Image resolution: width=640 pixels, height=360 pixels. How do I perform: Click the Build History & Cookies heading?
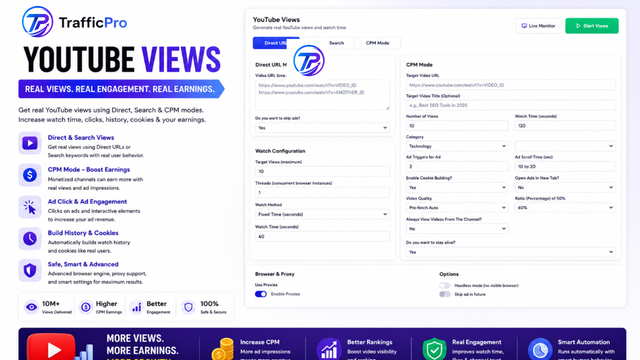(x=83, y=233)
